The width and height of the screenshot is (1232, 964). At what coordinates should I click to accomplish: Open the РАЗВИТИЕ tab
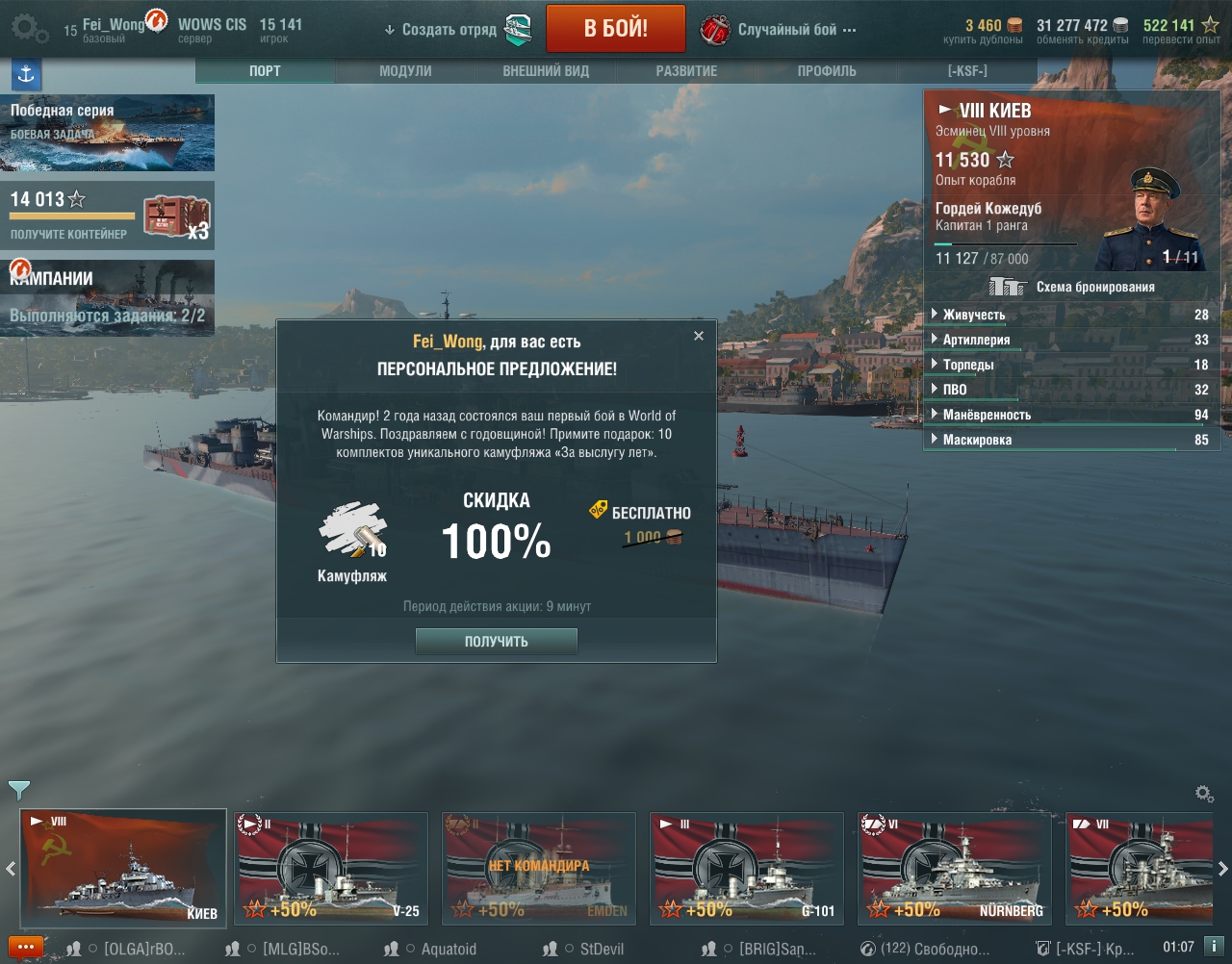point(686,71)
